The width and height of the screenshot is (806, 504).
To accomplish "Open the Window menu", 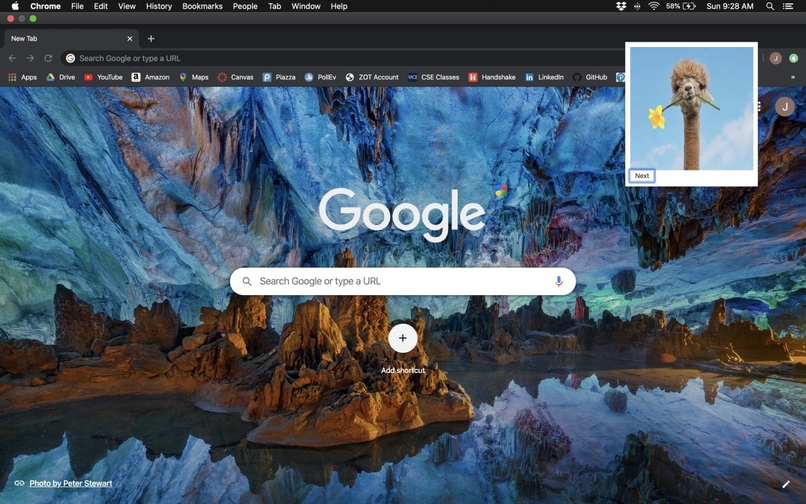I will [306, 6].
